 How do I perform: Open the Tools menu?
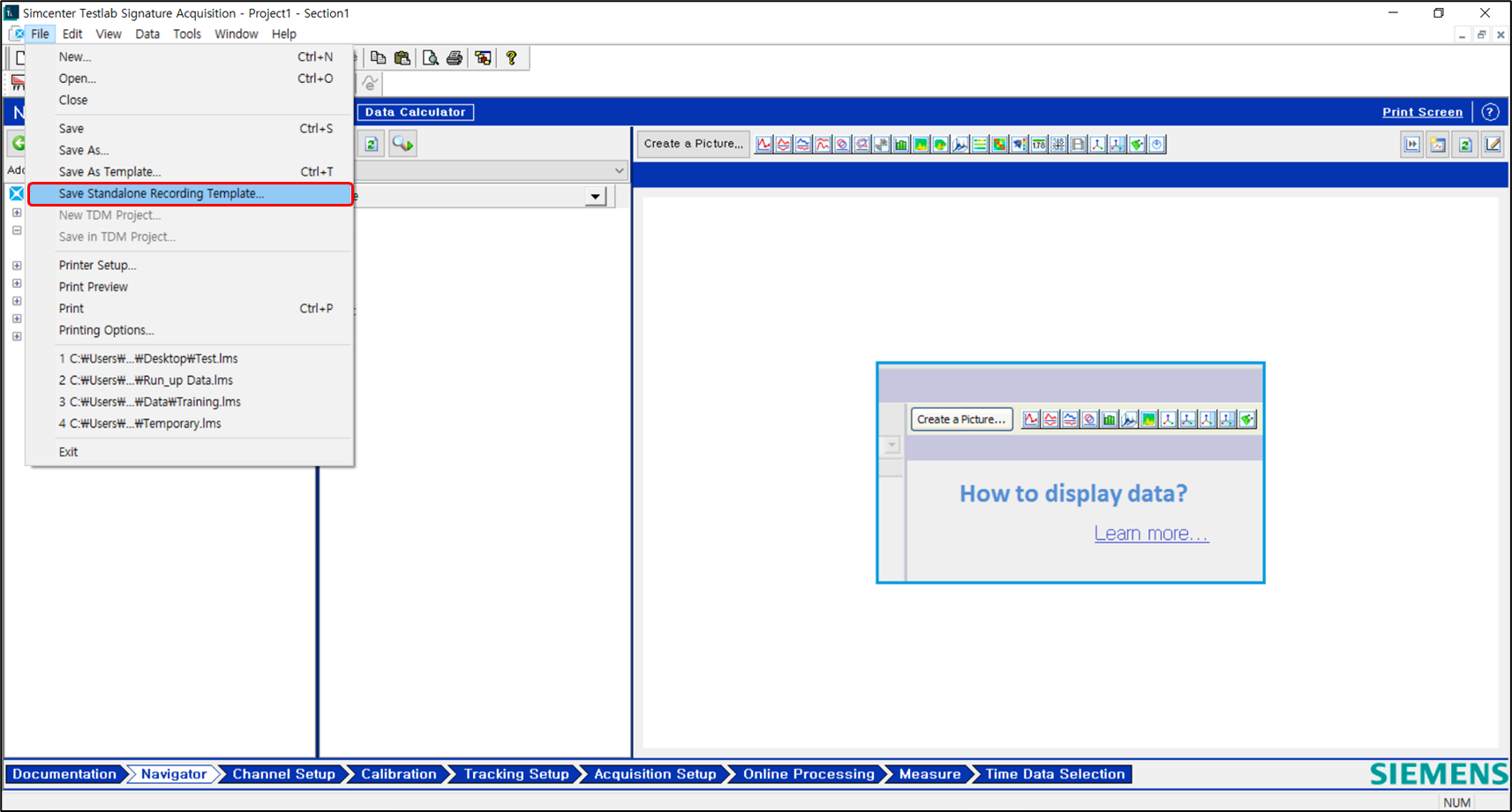[x=187, y=34]
